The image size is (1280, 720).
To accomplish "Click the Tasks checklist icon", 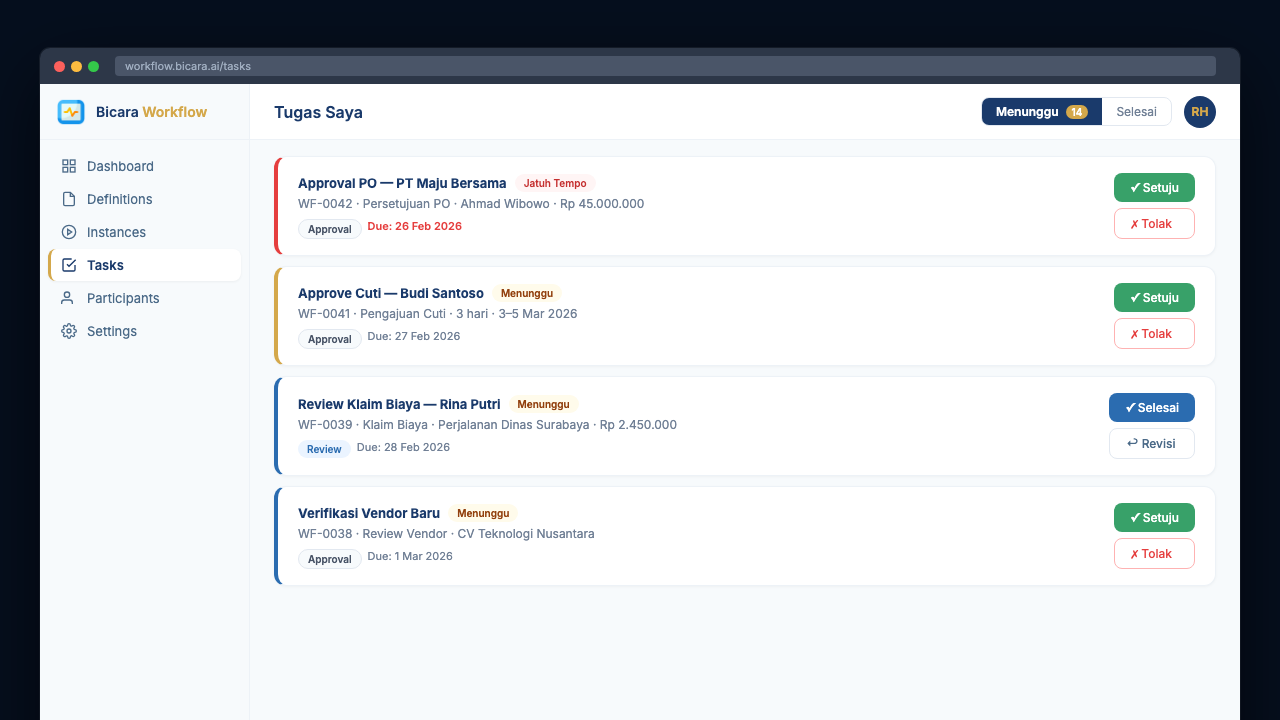I will coord(68,265).
